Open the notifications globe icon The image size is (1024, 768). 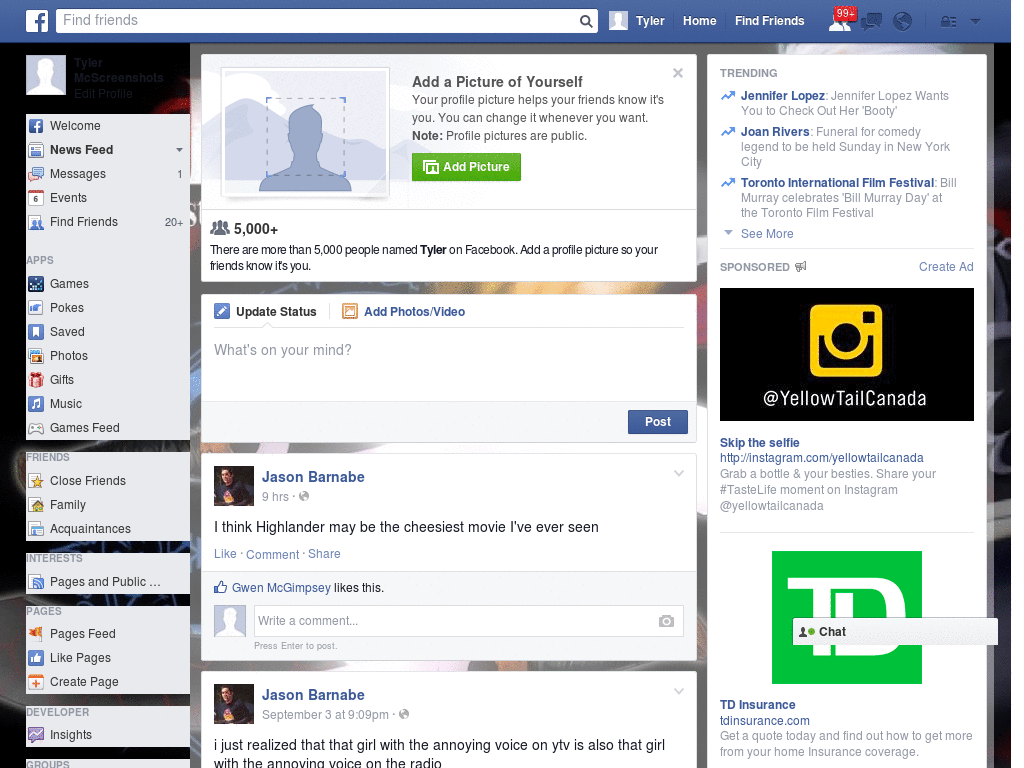click(903, 22)
